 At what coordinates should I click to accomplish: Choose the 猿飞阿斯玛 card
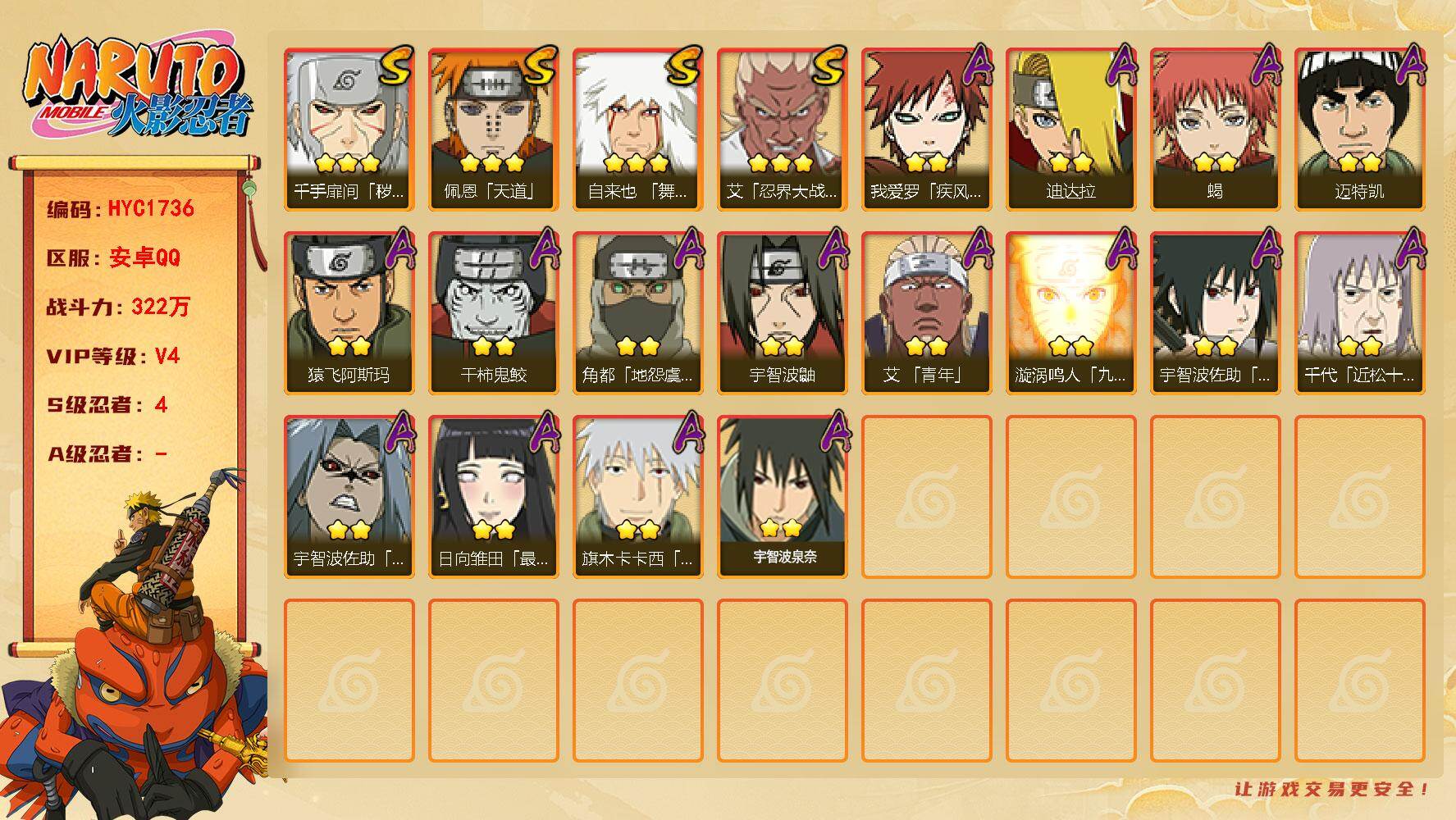[x=349, y=313]
